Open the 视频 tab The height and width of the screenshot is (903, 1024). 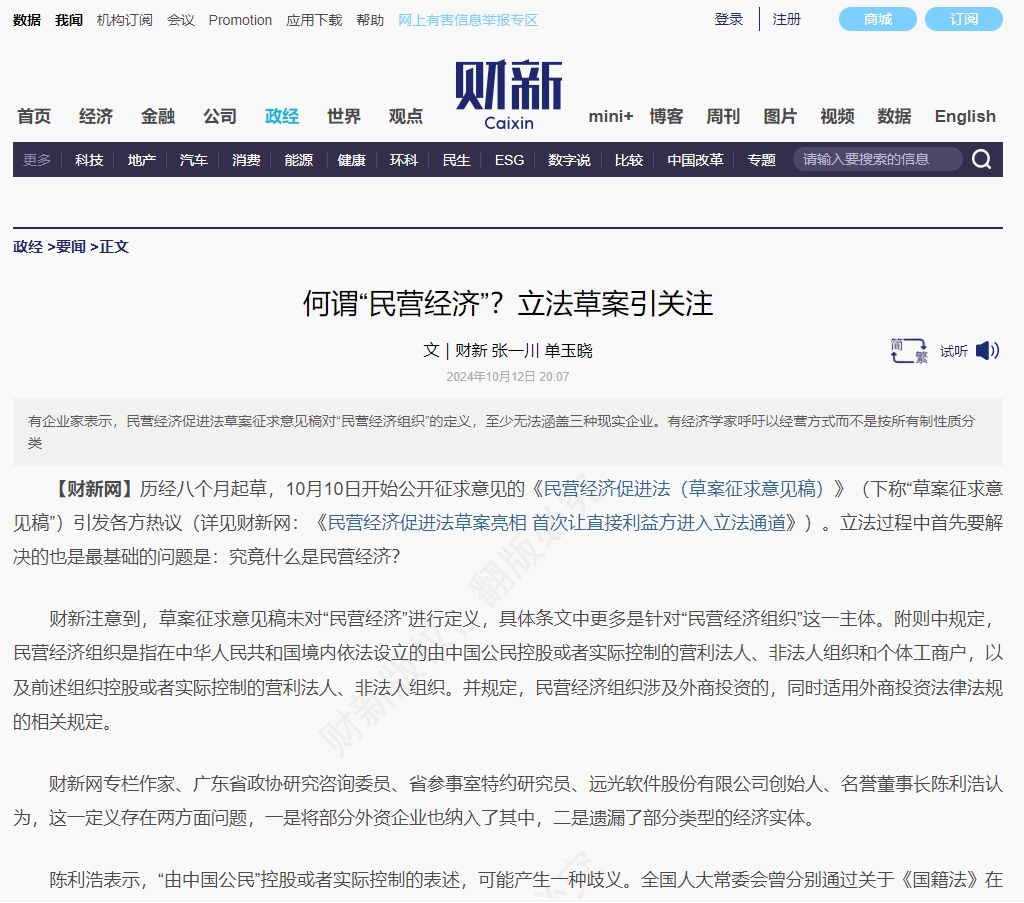[x=836, y=116]
